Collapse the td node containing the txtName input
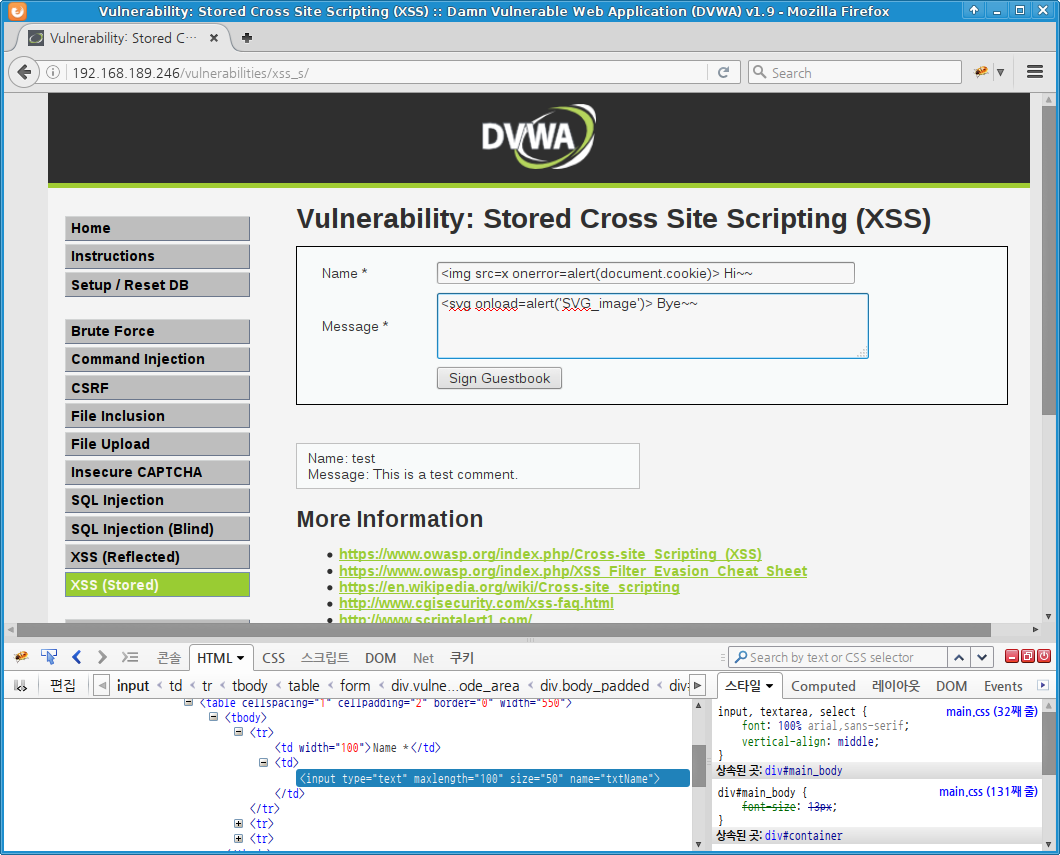The image size is (1060, 855). tap(264, 762)
